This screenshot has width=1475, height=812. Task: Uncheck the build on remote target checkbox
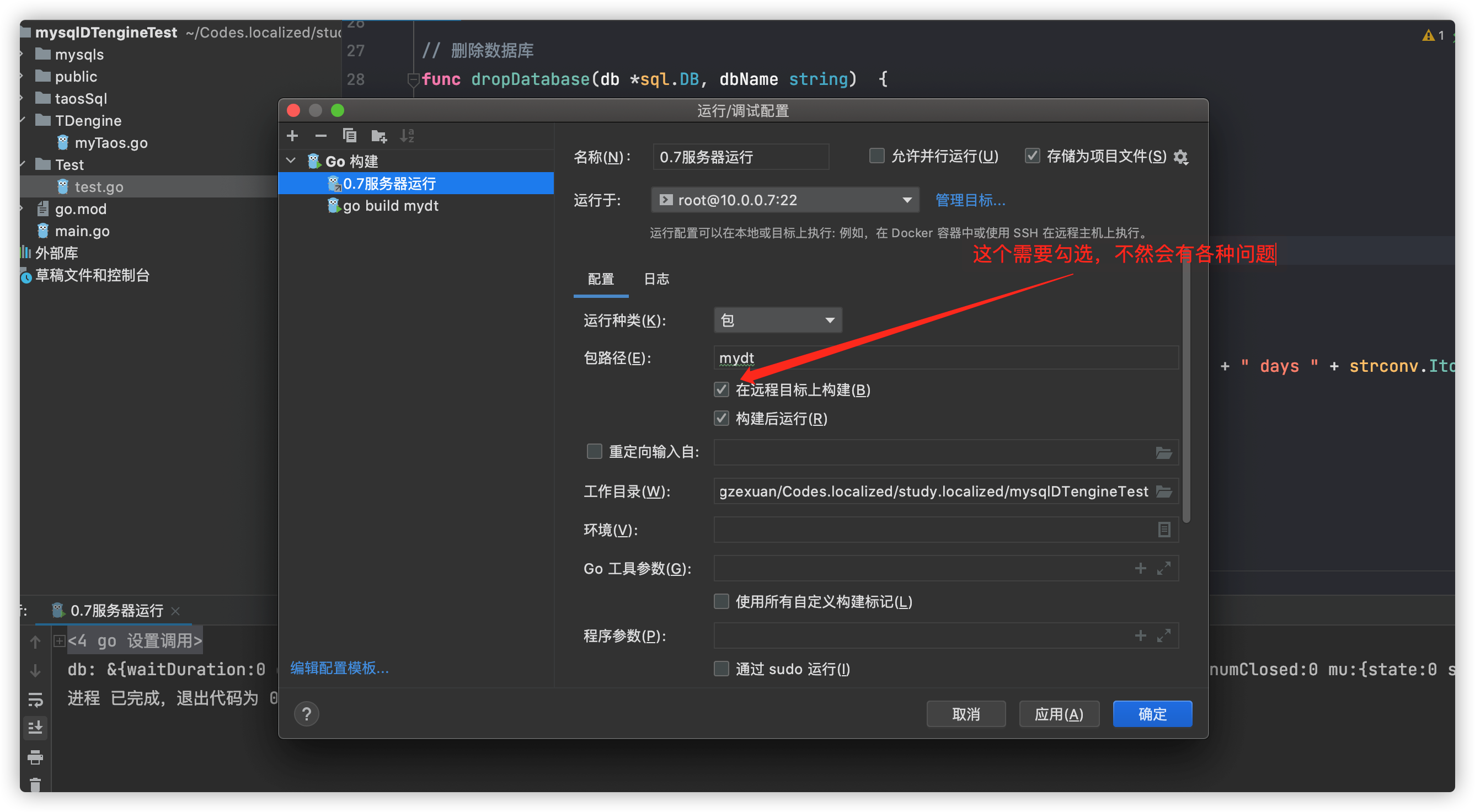click(722, 390)
